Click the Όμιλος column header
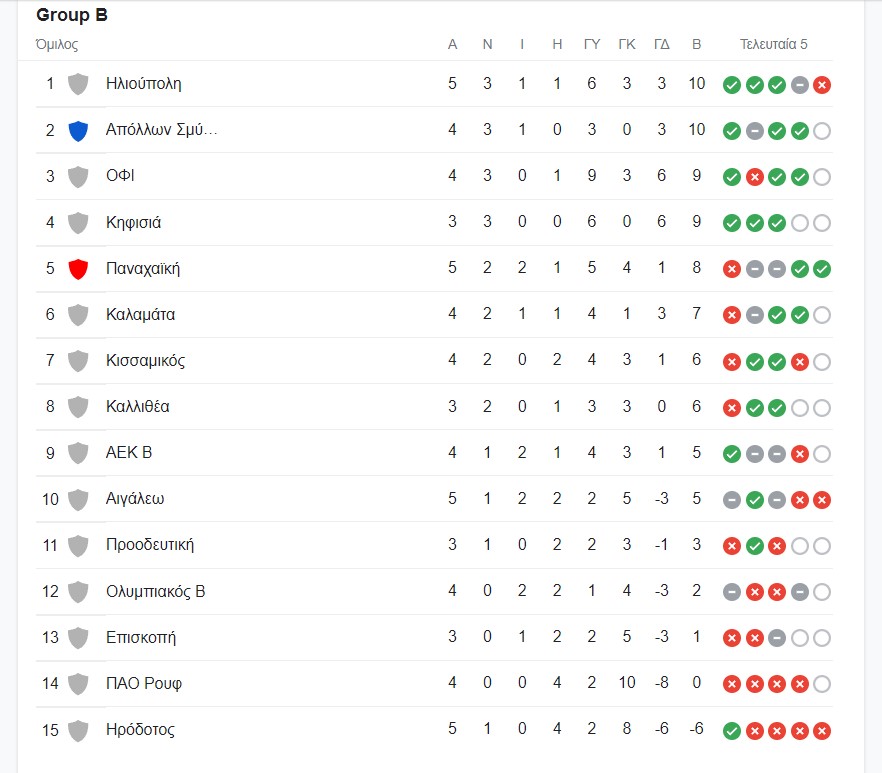The image size is (882, 773). (x=57, y=44)
